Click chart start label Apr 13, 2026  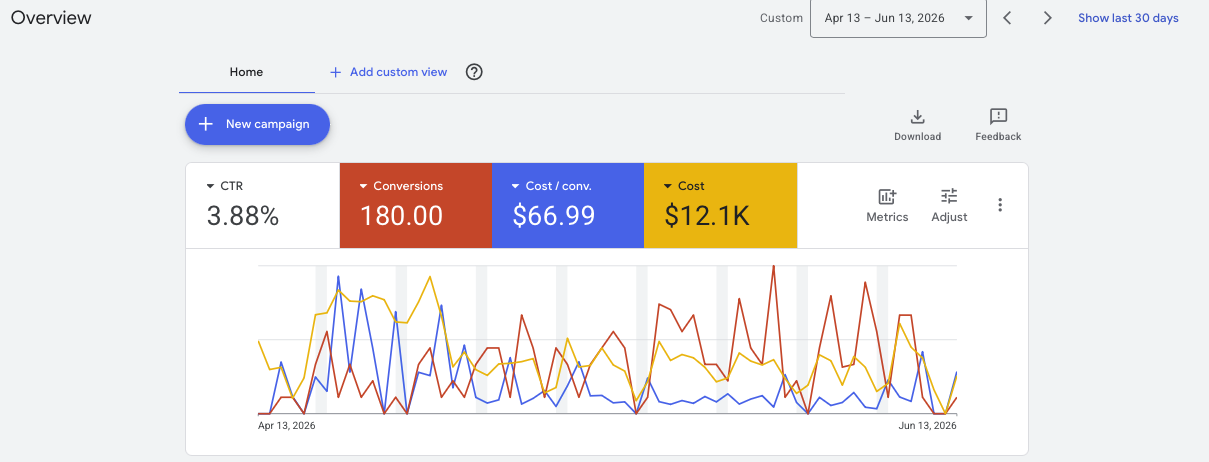tap(287, 425)
